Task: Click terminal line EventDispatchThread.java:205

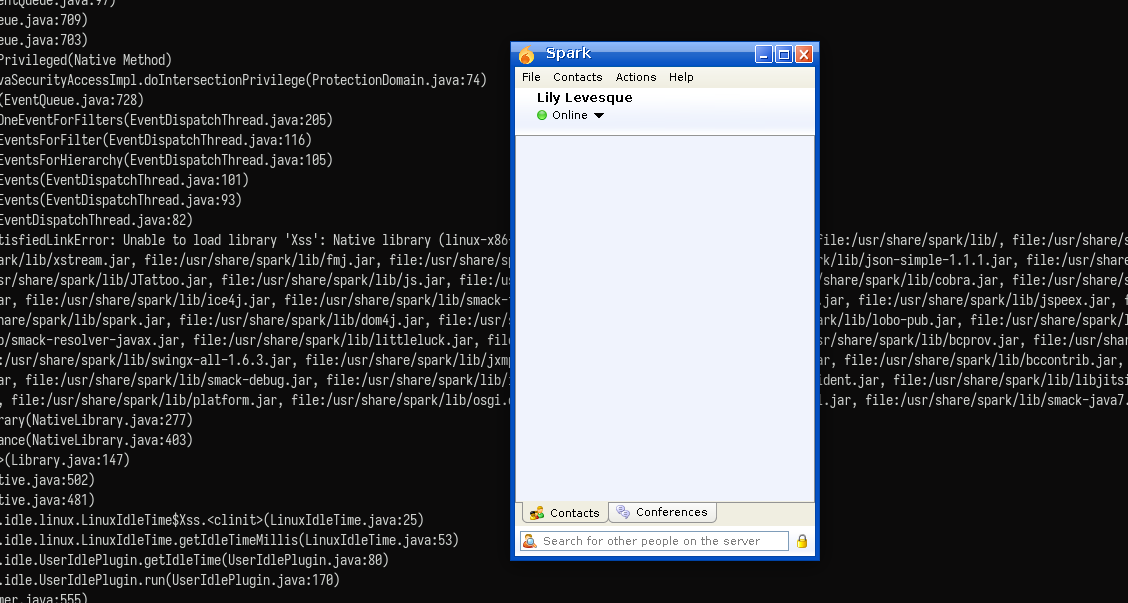Action: (166, 120)
